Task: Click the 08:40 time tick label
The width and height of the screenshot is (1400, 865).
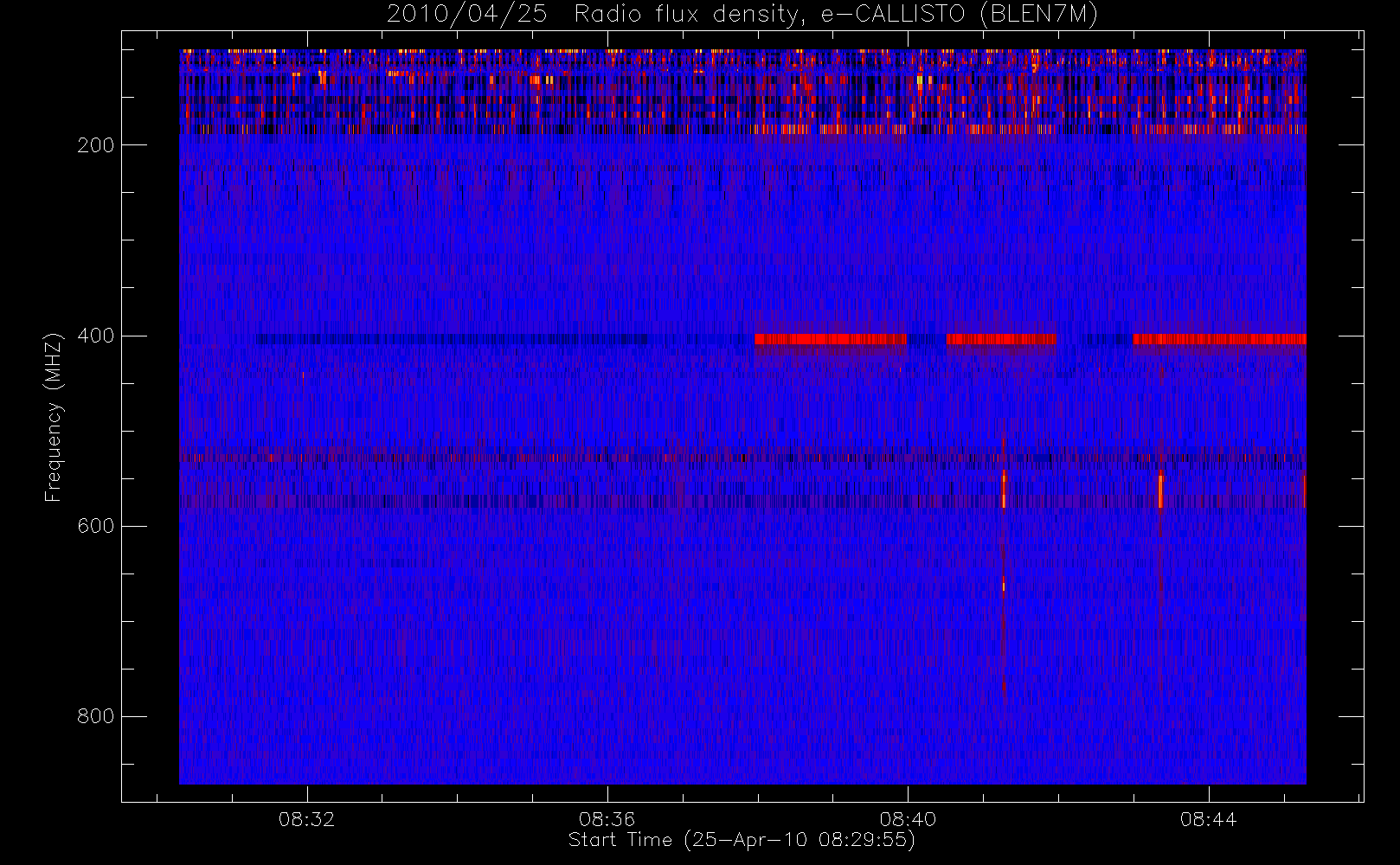Action: (908, 819)
